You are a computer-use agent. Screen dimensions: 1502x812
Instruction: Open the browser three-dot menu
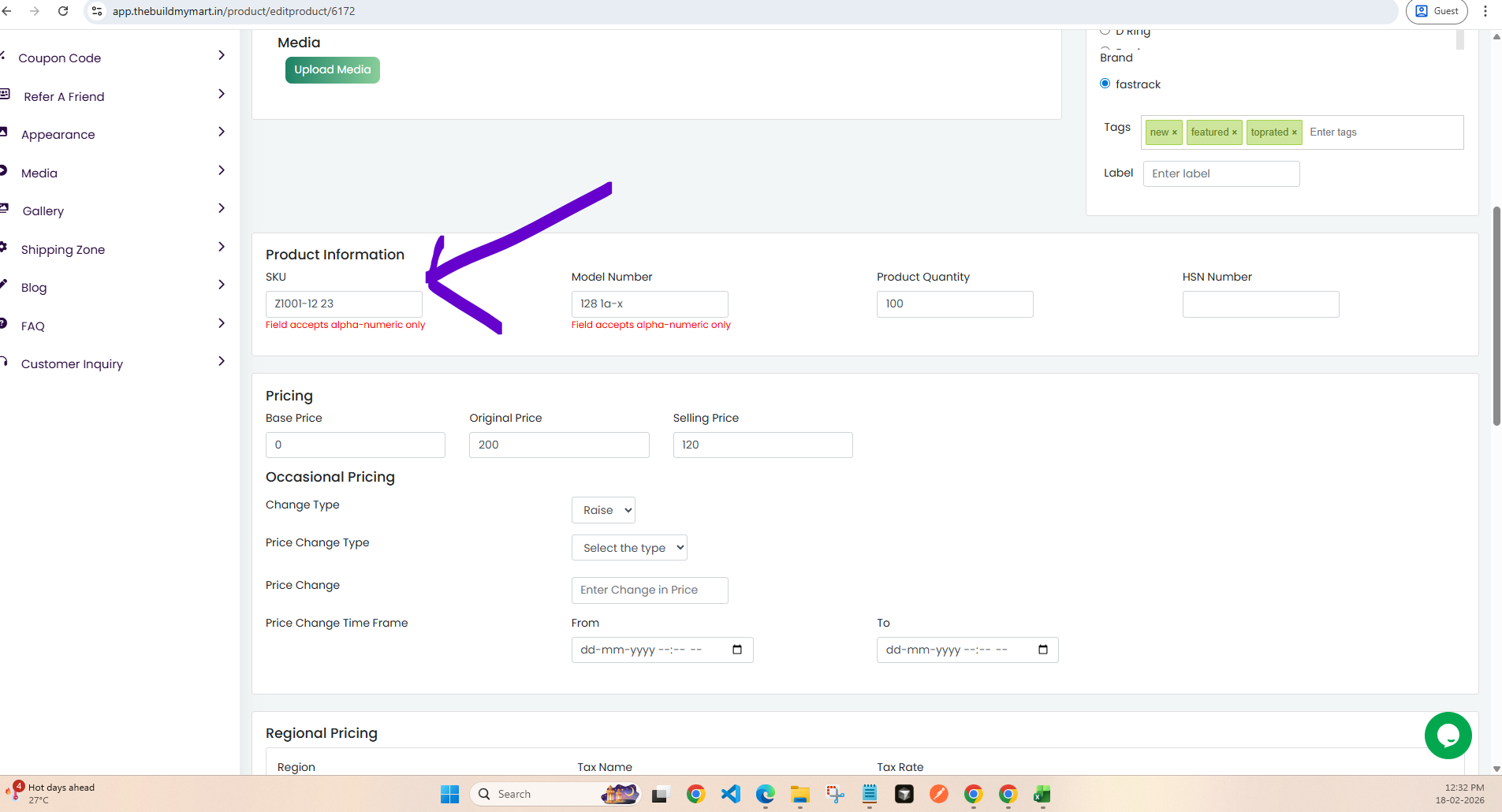click(x=1485, y=11)
